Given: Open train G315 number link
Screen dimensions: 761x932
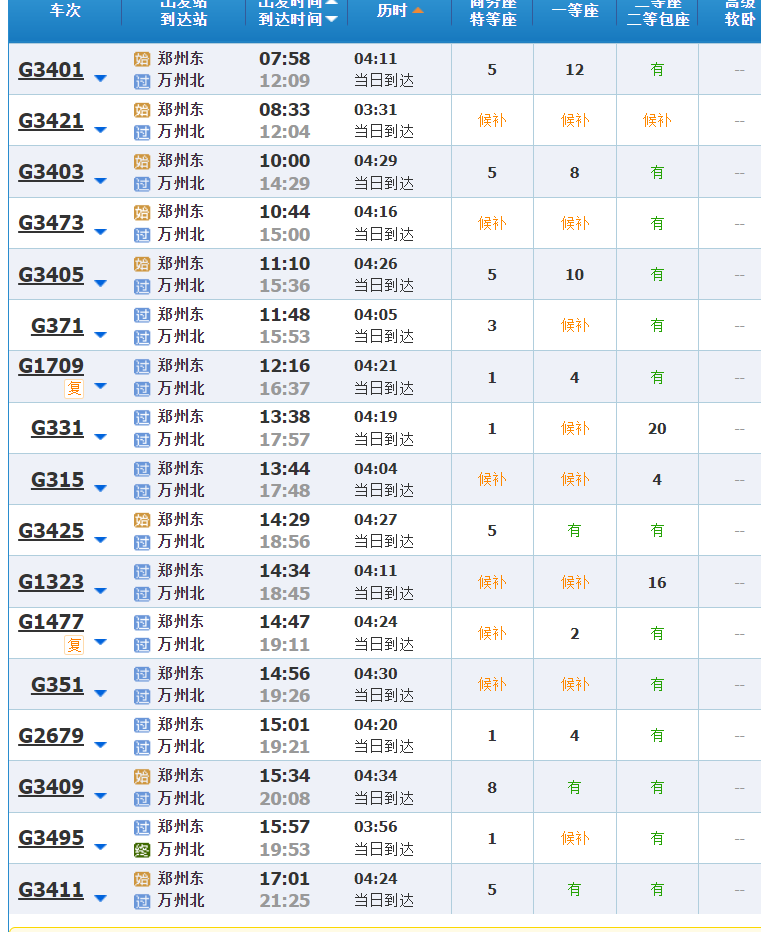Looking at the screenshot, I should point(57,480).
